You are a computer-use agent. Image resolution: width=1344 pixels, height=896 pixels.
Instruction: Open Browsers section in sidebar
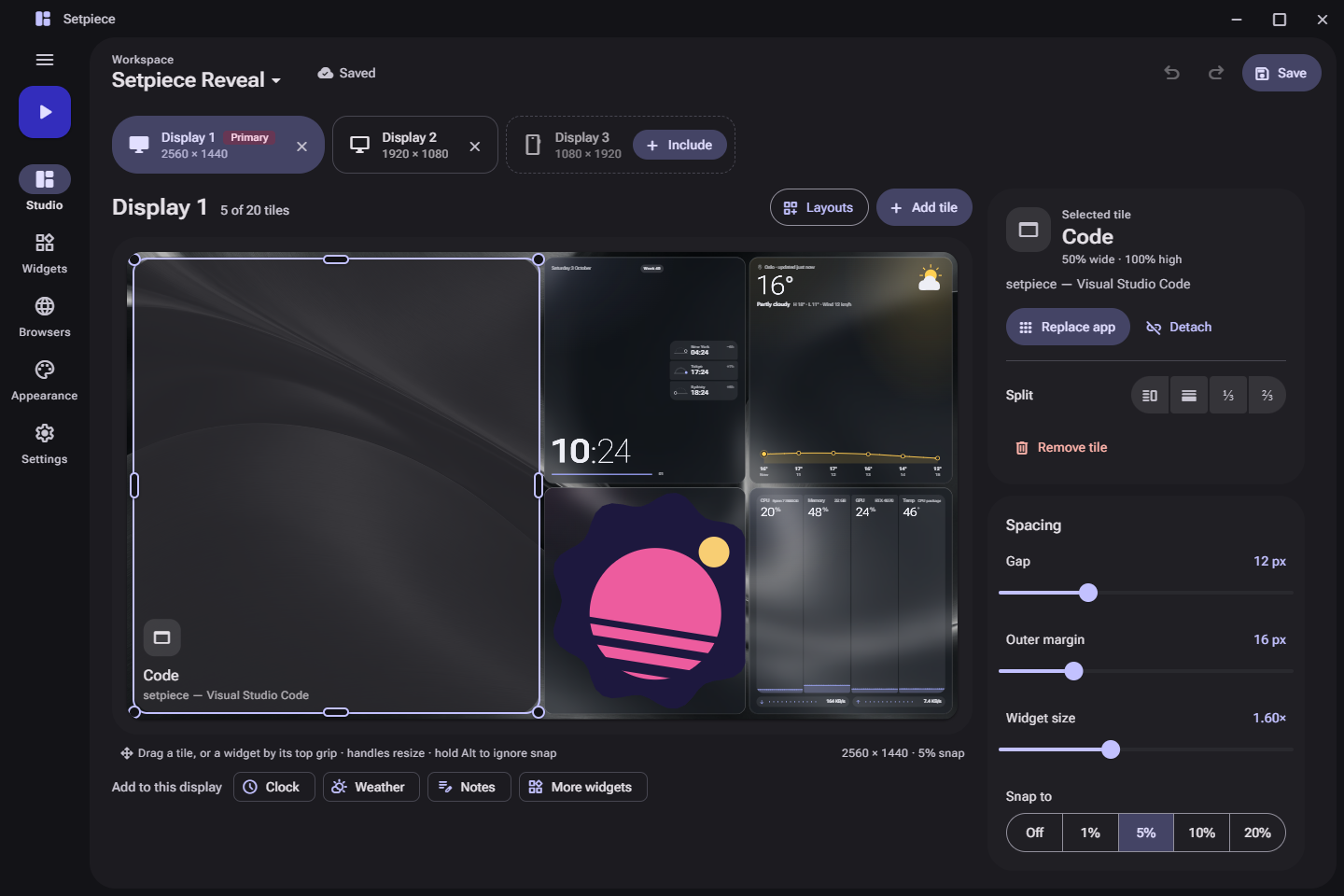pyautogui.click(x=45, y=316)
